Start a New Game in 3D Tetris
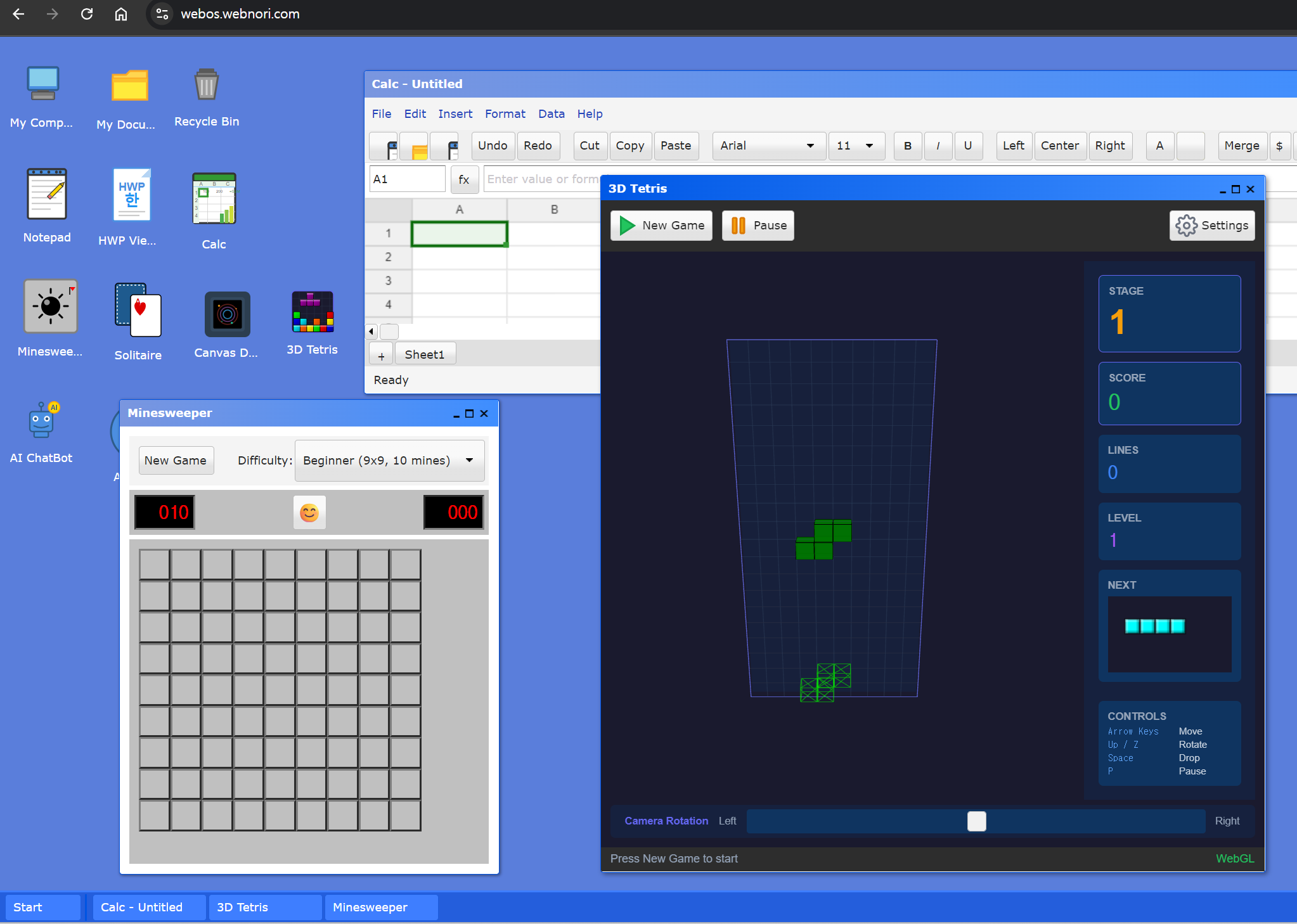The width and height of the screenshot is (1297, 924). 661,226
